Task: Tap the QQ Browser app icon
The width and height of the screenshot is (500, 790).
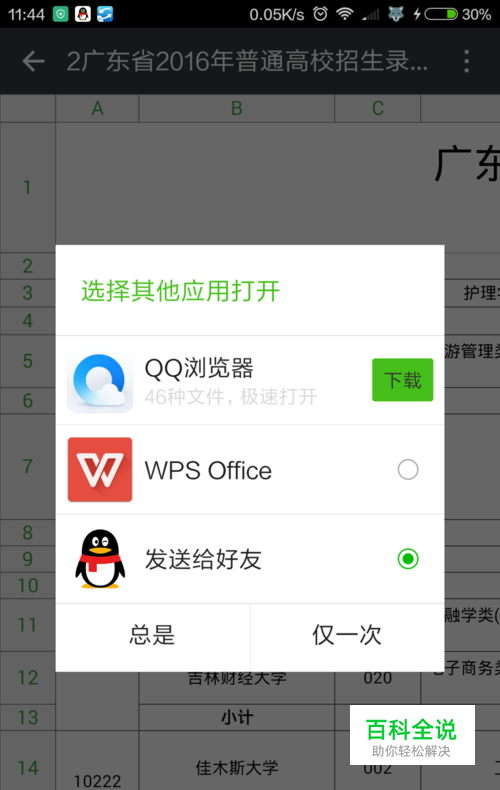Action: (100, 380)
